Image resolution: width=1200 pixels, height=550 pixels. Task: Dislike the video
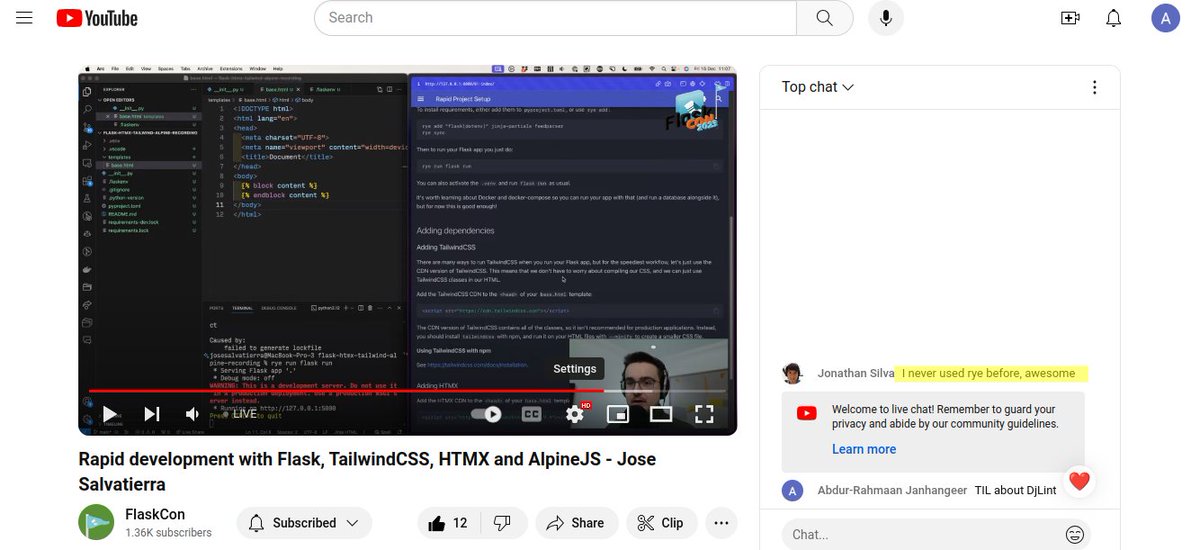click(x=503, y=523)
